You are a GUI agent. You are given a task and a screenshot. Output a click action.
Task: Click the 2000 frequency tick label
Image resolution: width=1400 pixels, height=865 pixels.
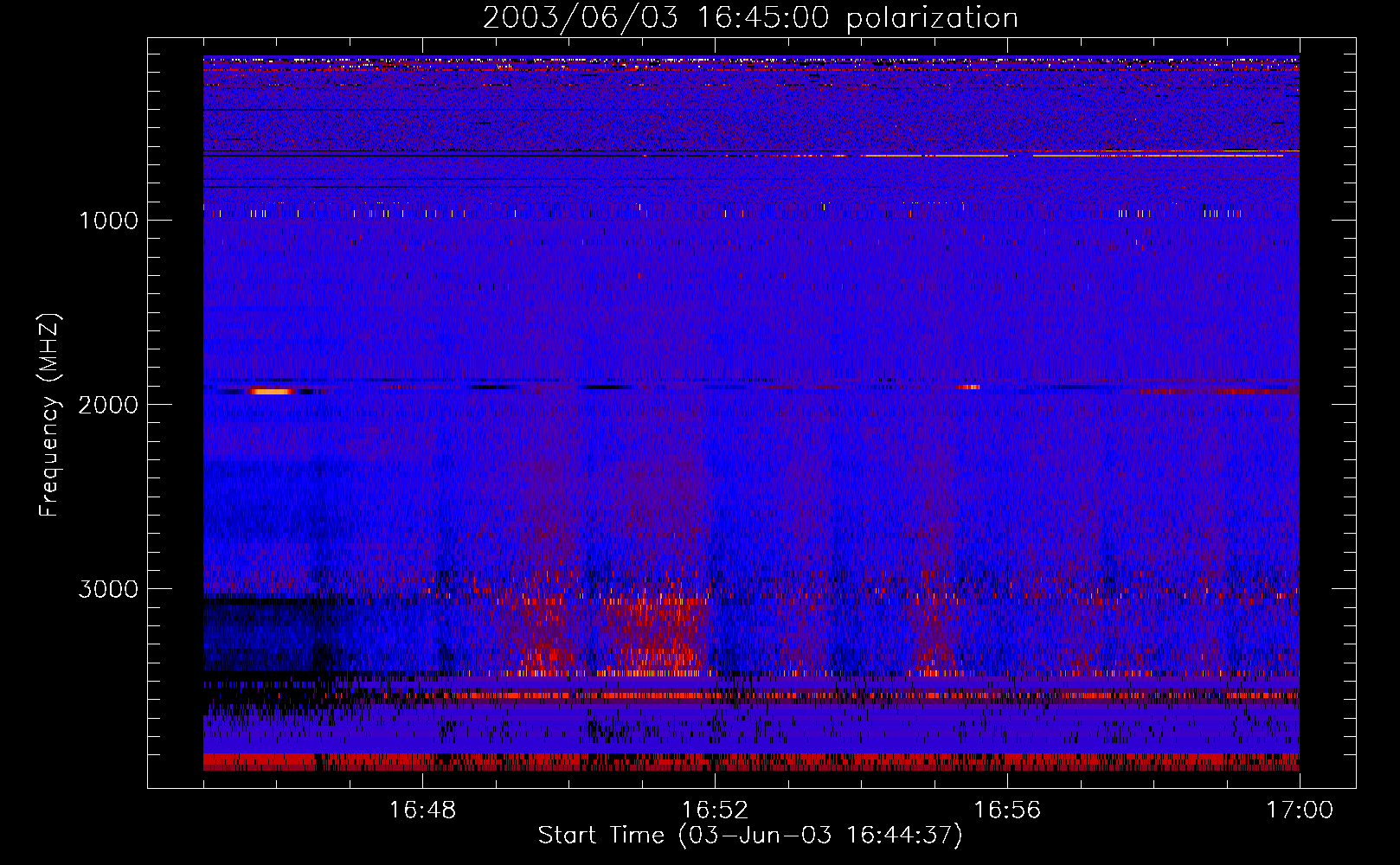[109, 405]
